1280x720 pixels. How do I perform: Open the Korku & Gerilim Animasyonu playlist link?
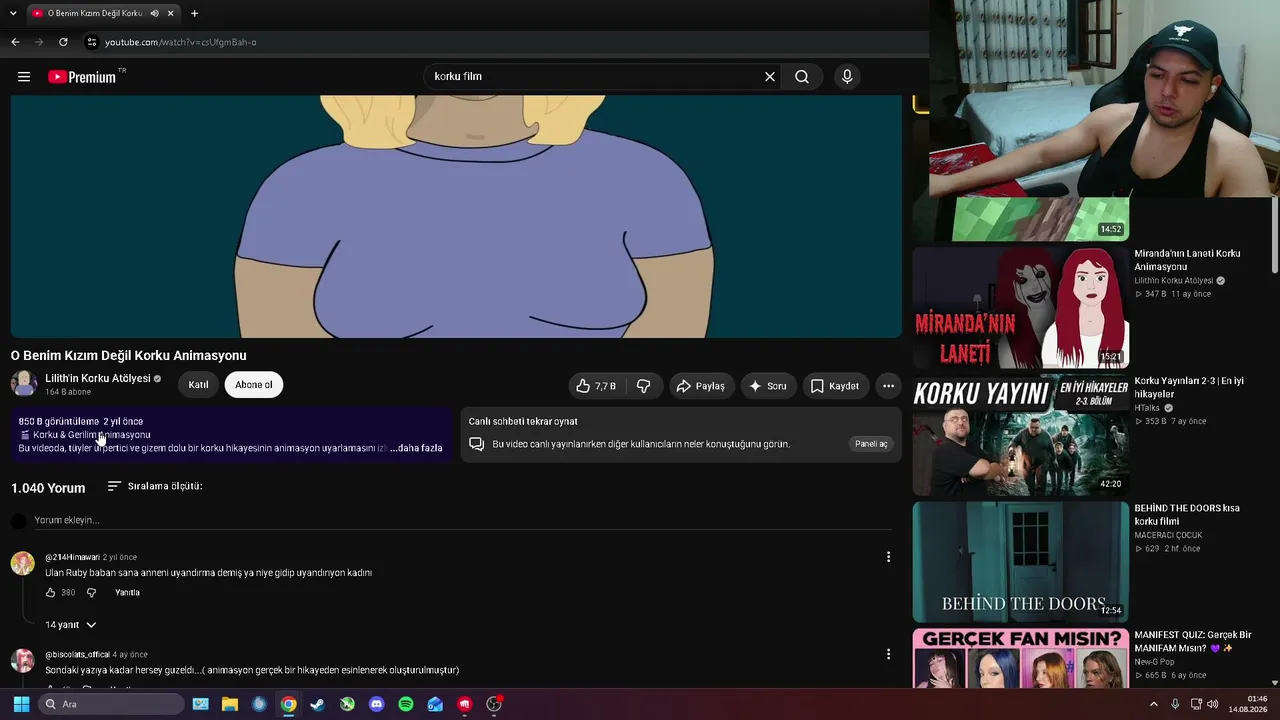92,435
